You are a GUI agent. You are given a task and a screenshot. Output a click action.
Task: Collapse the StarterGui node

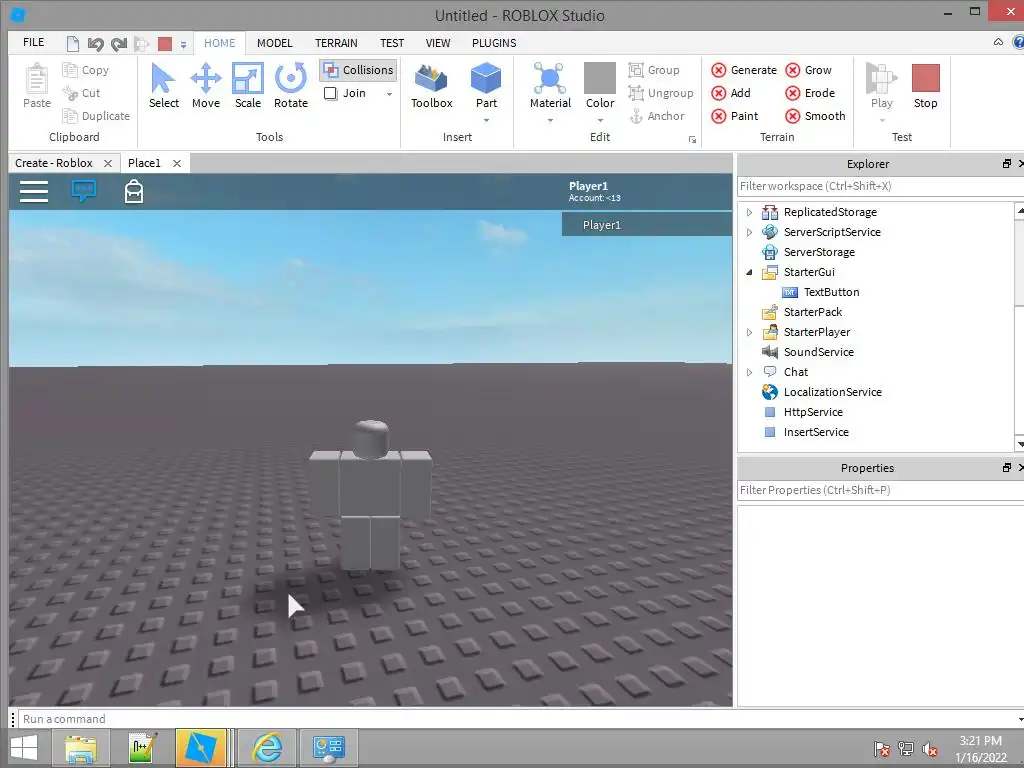[749, 272]
